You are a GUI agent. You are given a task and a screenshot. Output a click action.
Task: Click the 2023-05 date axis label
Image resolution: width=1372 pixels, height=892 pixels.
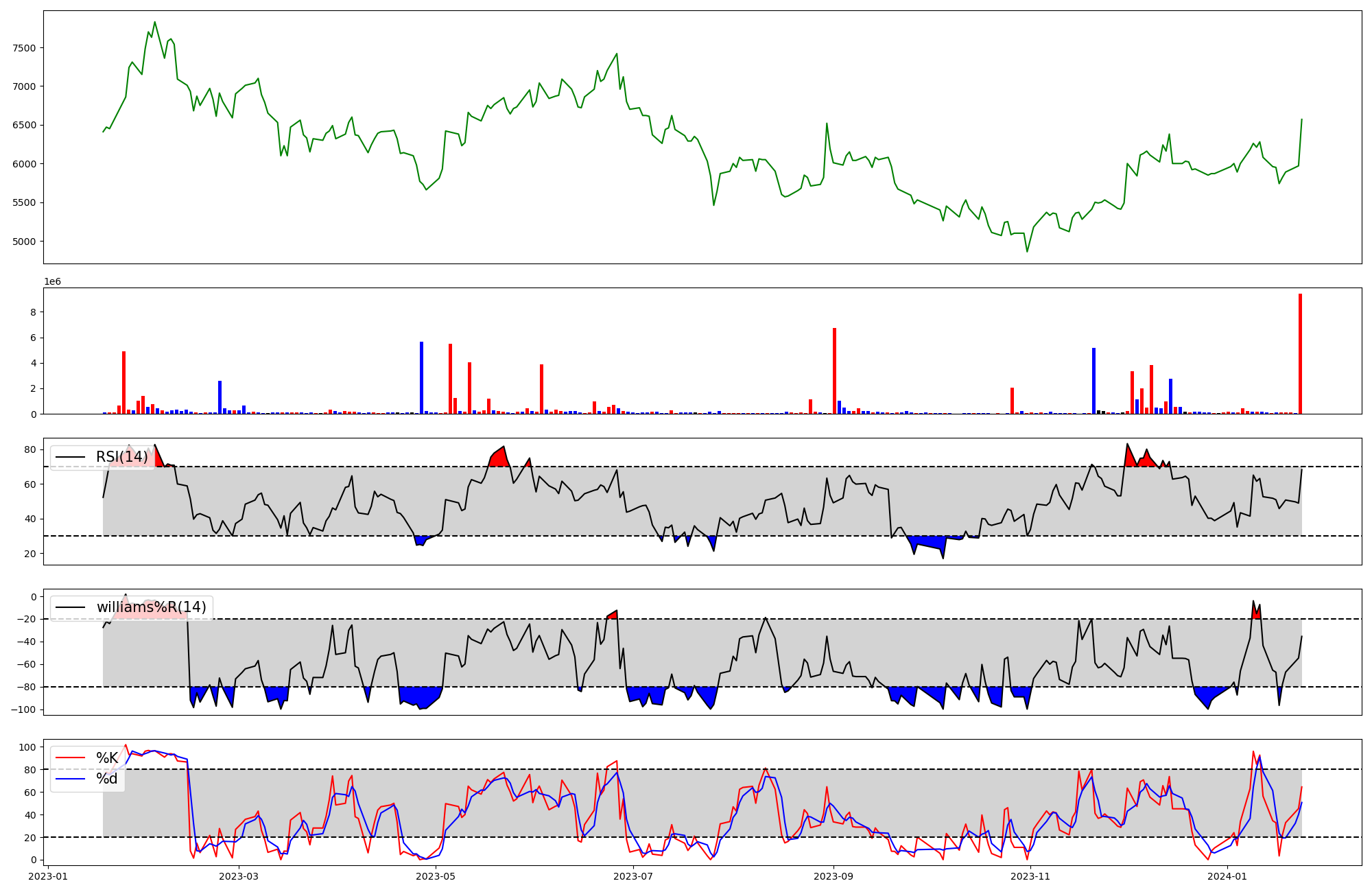pyautogui.click(x=436, y=876)
